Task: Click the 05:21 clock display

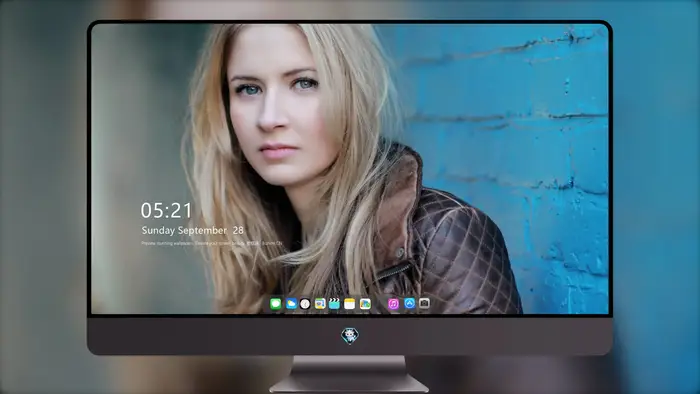Action: click(166, 210)
